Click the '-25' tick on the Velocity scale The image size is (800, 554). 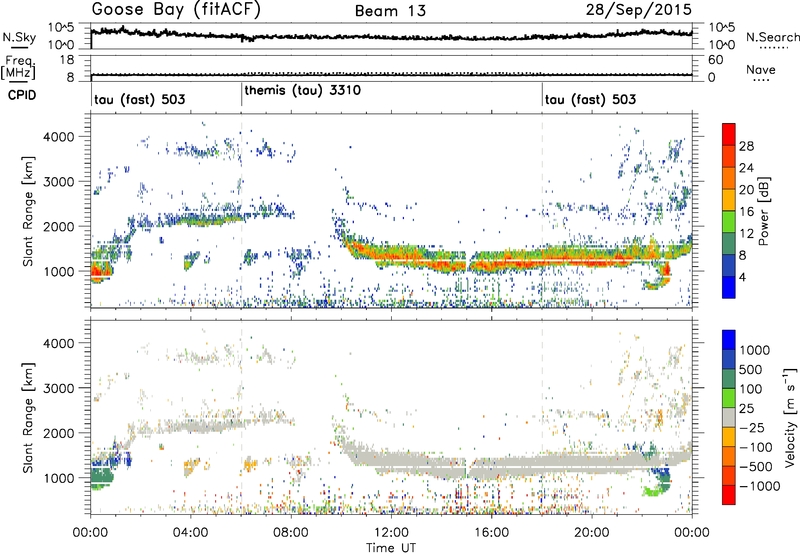(x=751, y=427)
